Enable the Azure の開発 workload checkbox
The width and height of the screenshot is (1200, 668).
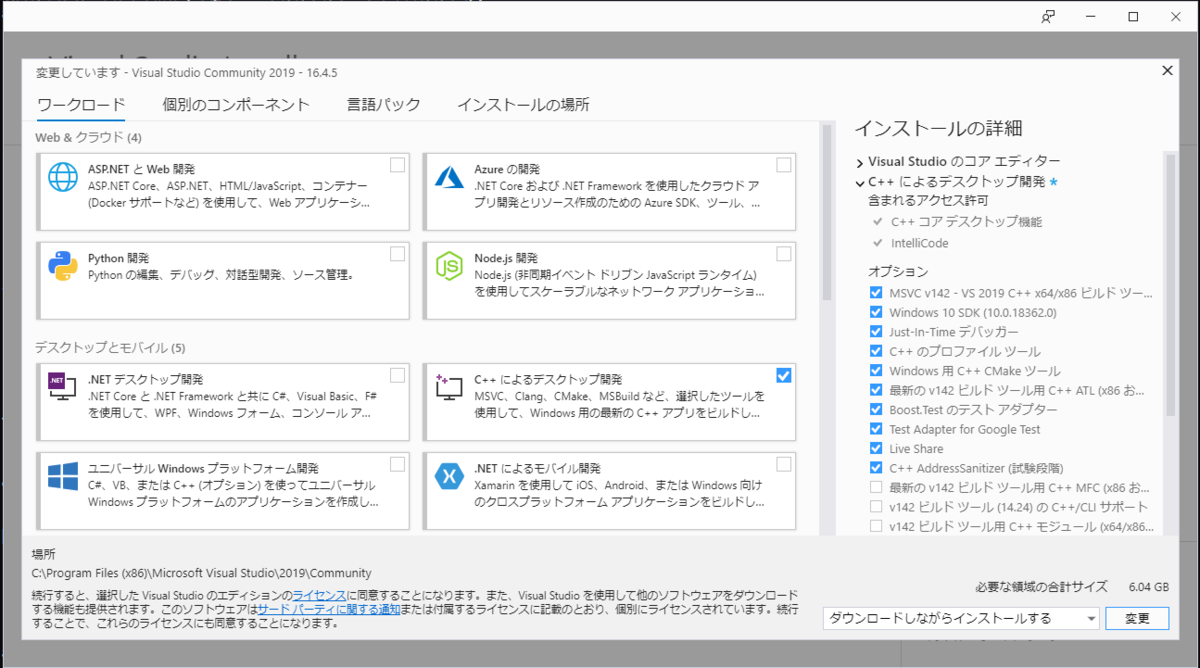(x=783, y=165)
